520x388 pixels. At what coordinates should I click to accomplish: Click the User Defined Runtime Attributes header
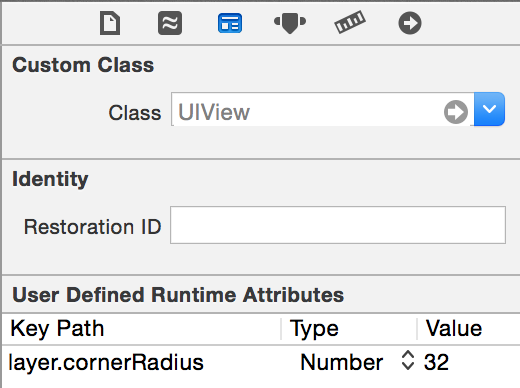(178, 295)
